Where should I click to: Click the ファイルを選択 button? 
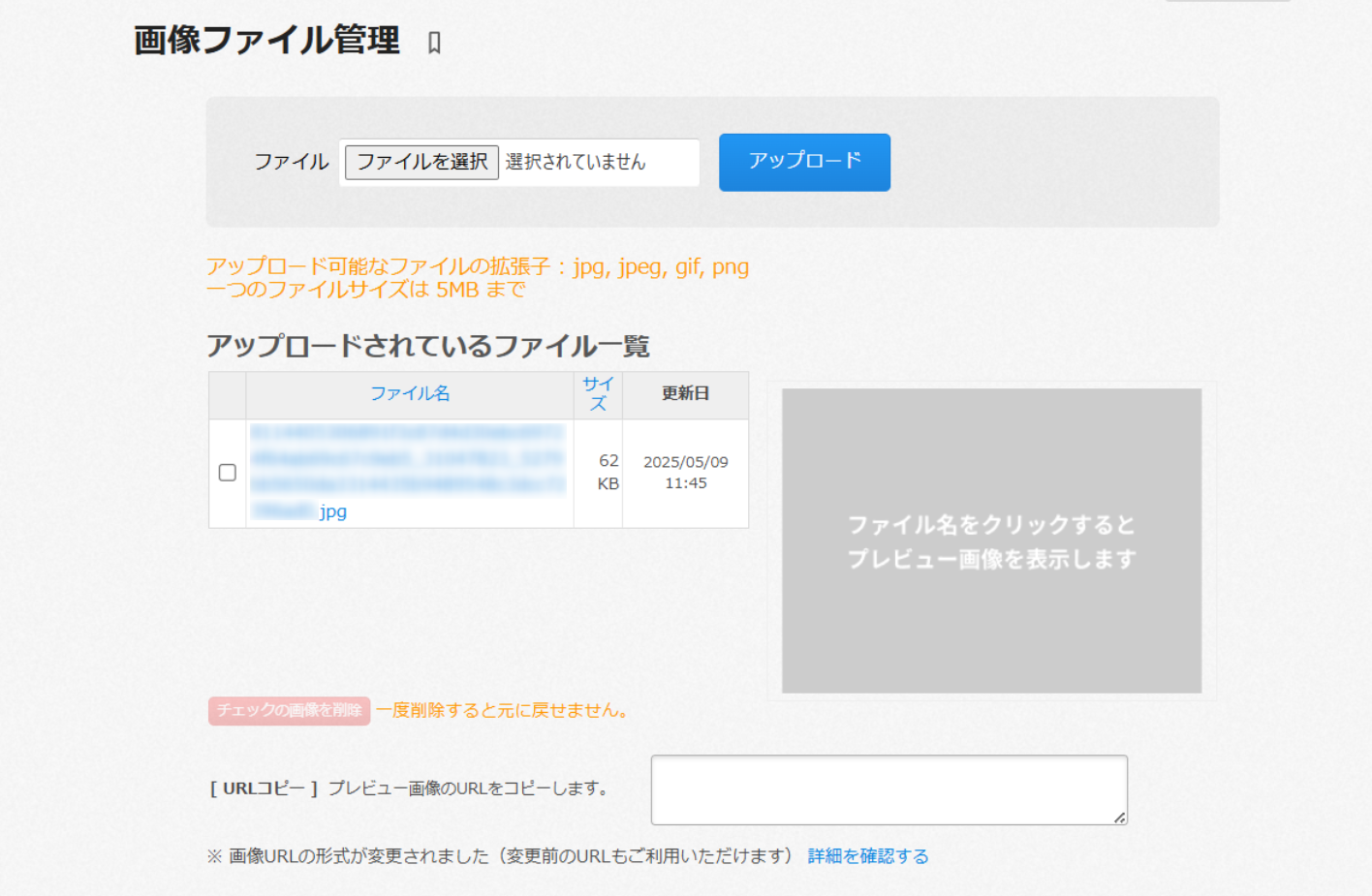point(421,162)
